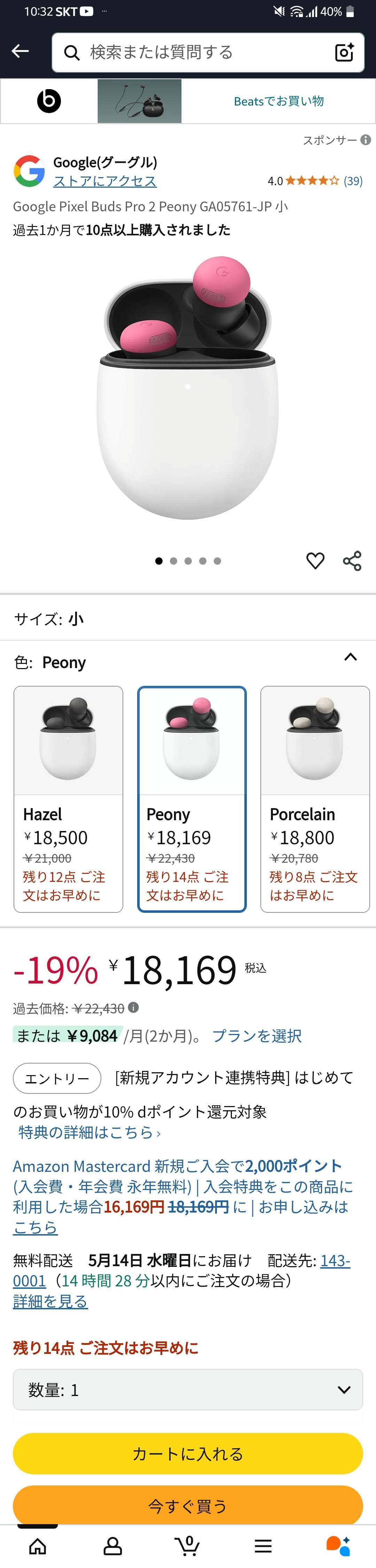Image resolution: width=376 pixels, height=1568 pixels.
Task: Open the quantity dropdown
Action: click(188, 1390)
